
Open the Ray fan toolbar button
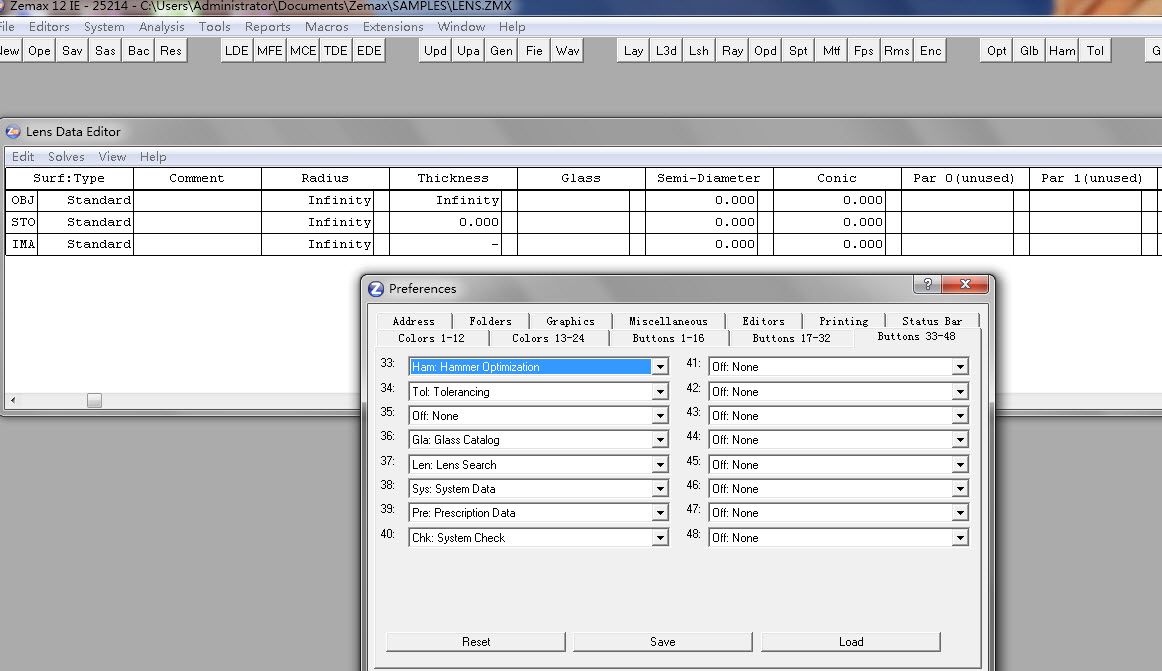(732, 50)
